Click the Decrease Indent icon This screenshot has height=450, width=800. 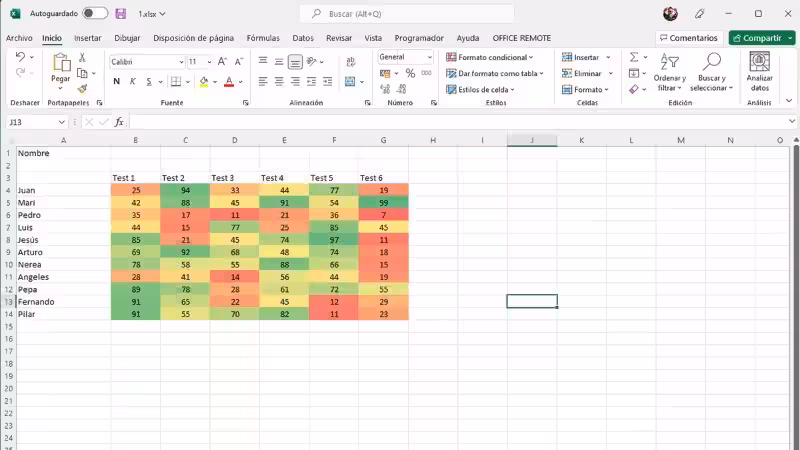311,82
